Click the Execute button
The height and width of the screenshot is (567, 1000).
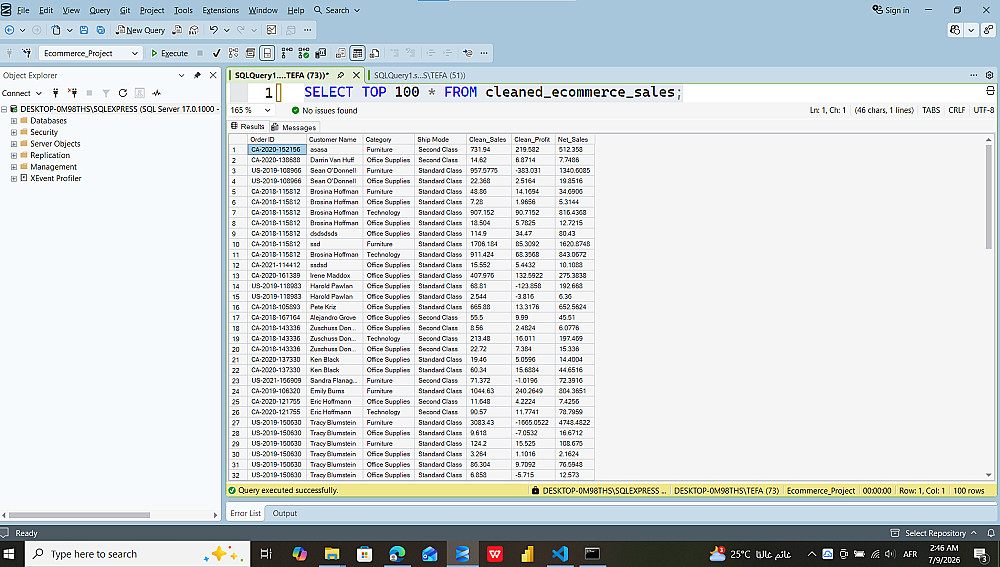point(169,54)
